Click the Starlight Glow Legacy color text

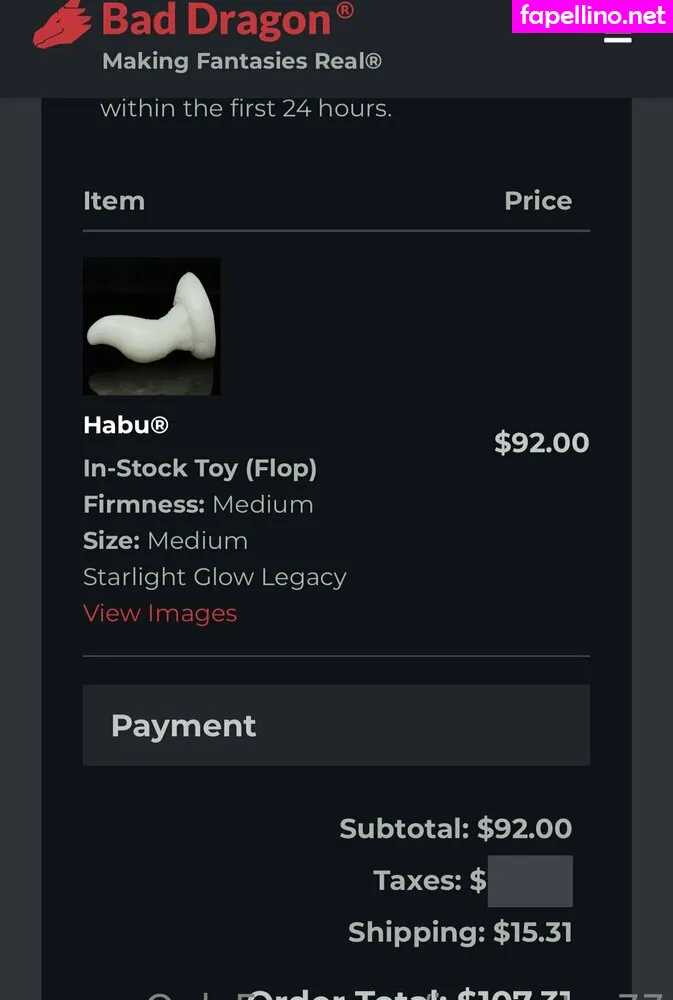coord(215,577)
